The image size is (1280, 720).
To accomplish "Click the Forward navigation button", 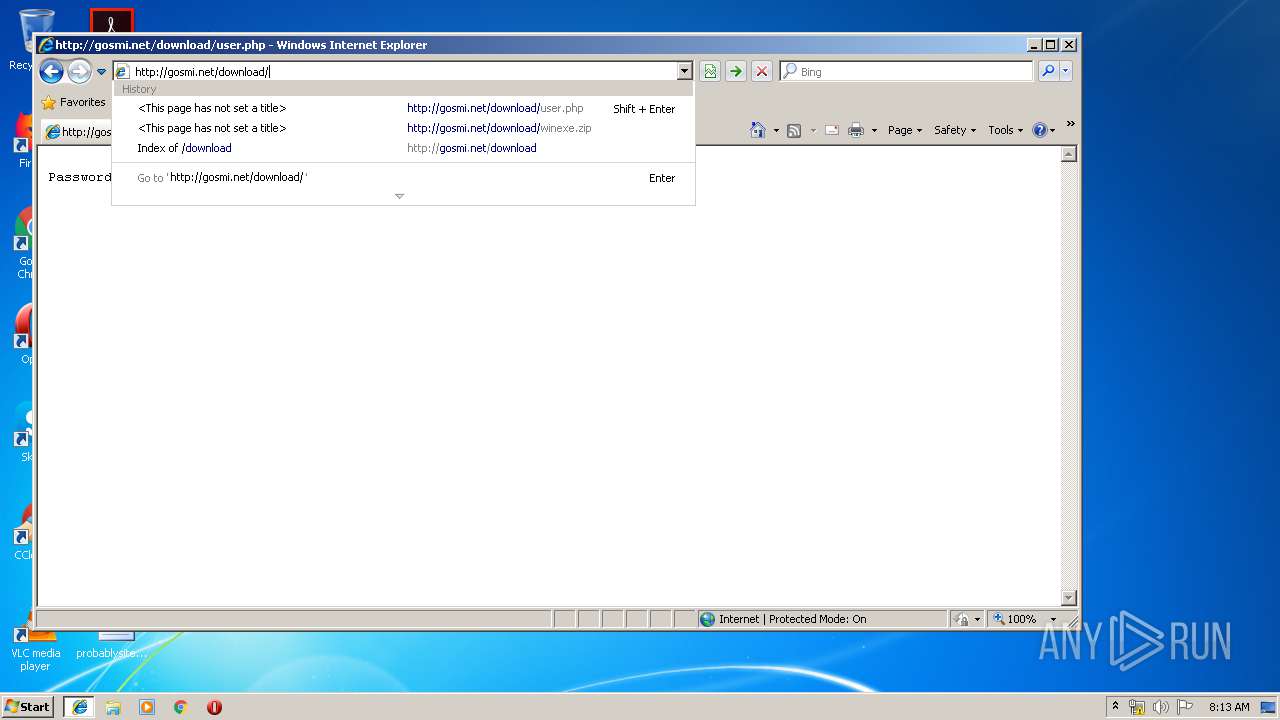I will 79,71.
